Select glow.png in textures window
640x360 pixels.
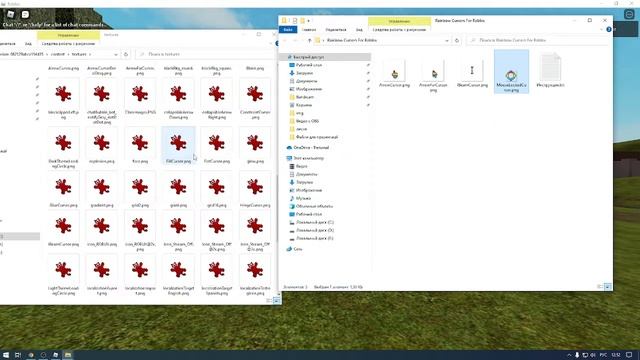255,146
